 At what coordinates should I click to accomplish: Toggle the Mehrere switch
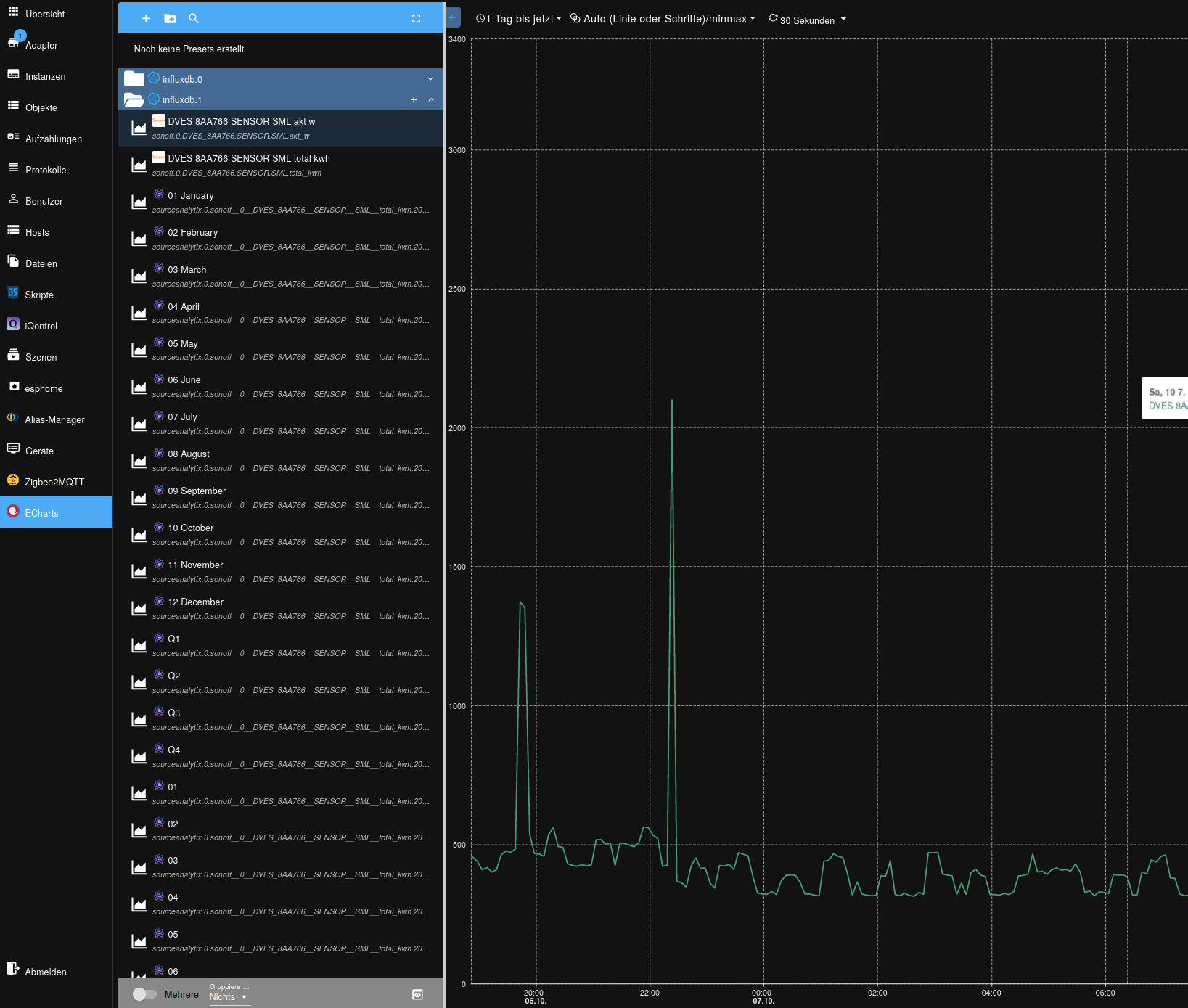point(144,994)
